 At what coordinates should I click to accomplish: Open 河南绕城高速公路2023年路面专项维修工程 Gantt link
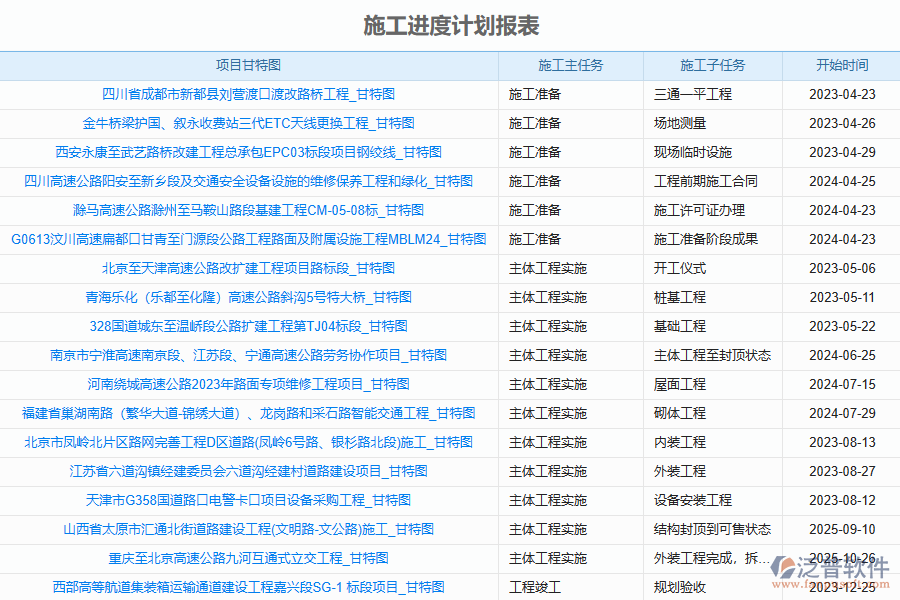(x=250, y=383)
